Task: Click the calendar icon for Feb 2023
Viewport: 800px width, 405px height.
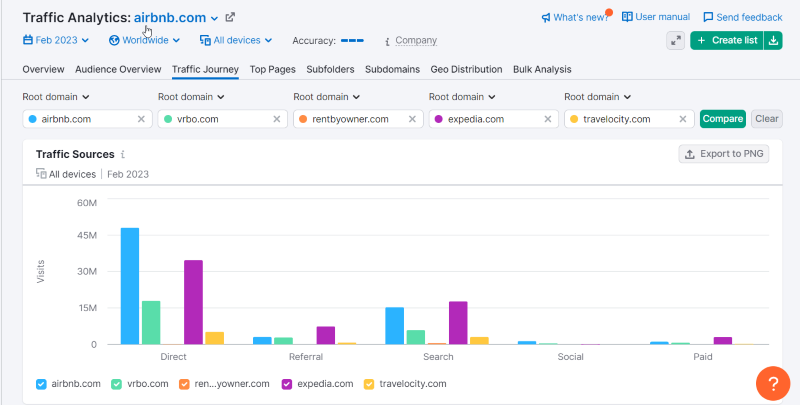Action: click(x=28, y=40)
